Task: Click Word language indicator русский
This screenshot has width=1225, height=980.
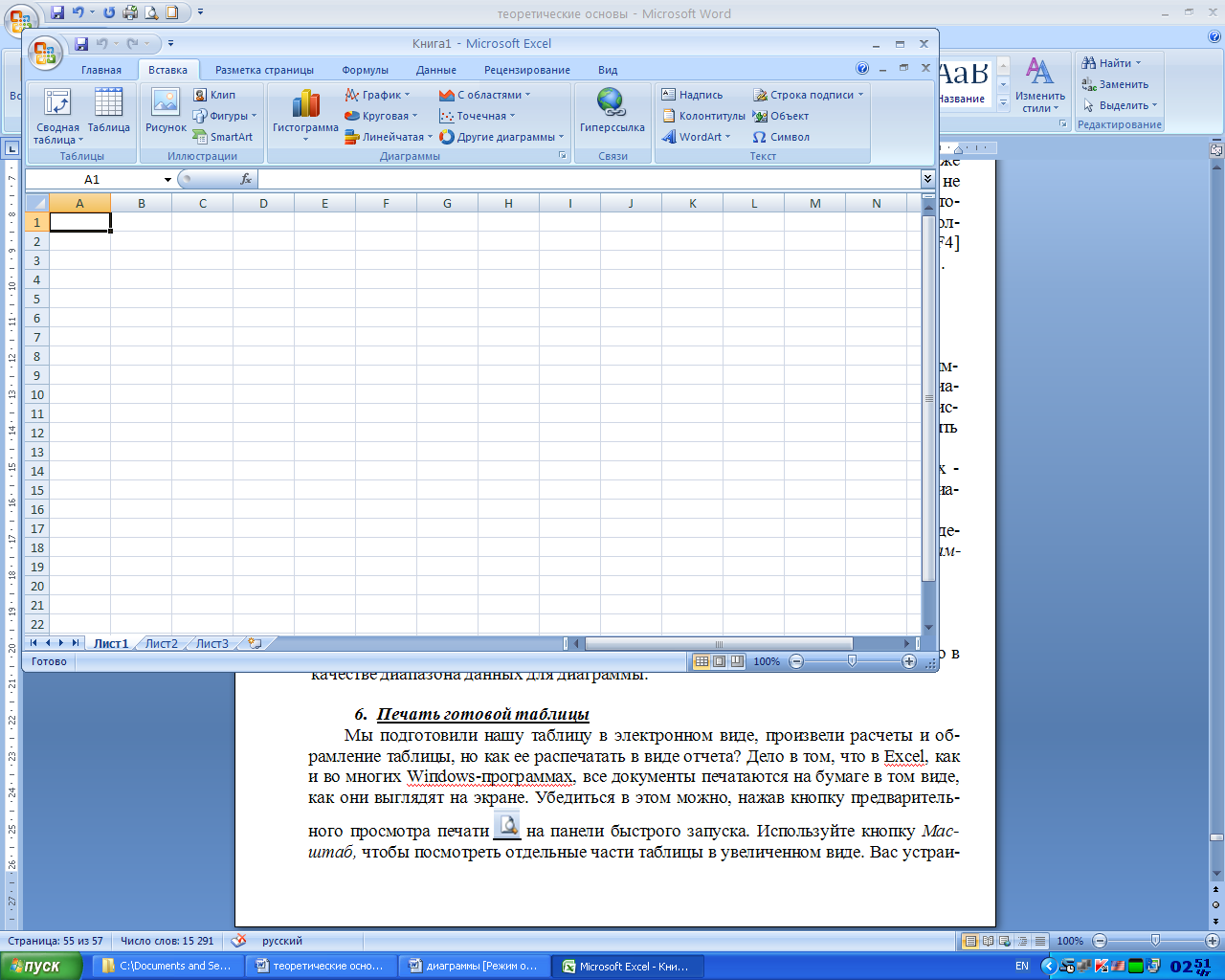Action: click(x=282, y=941)
